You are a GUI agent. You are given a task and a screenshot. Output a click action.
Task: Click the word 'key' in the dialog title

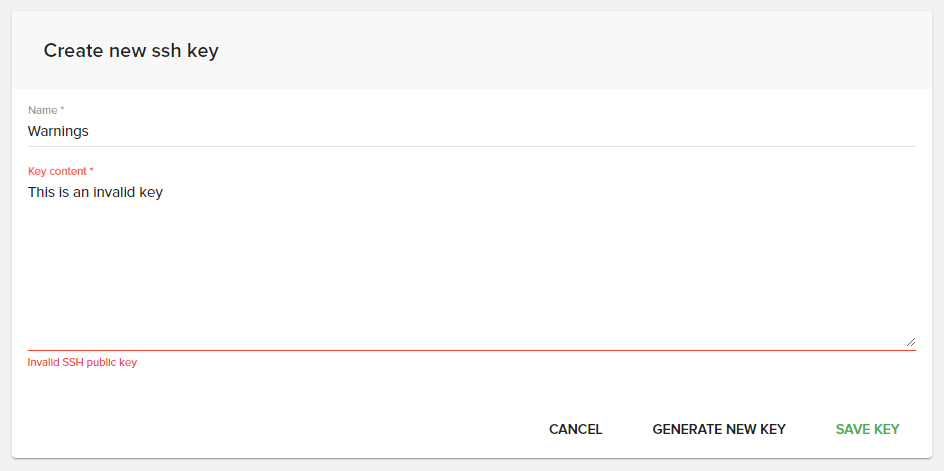tap(203, 50)
